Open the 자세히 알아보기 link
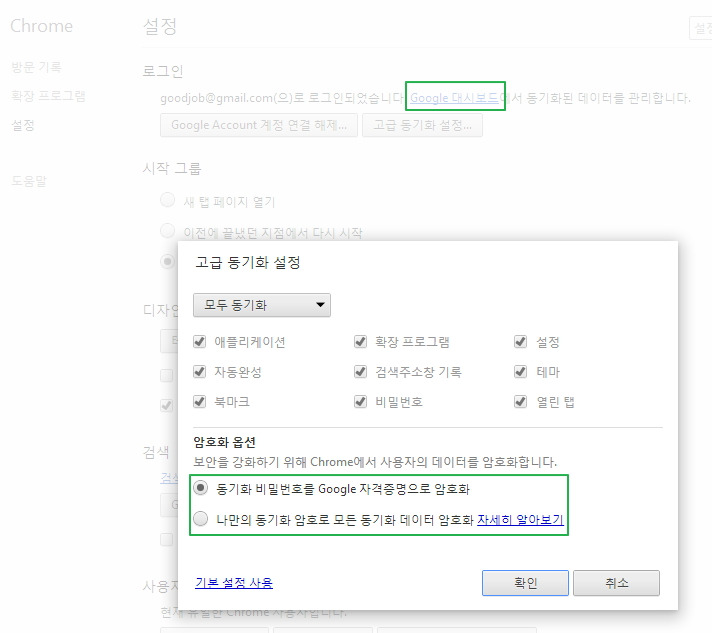 520,519
